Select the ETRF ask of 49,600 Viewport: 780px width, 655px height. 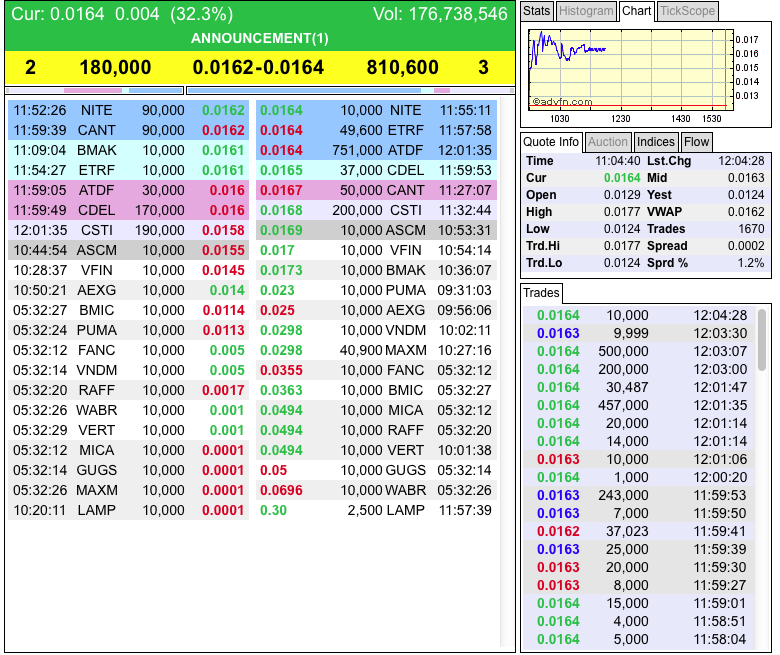[377, 130]
